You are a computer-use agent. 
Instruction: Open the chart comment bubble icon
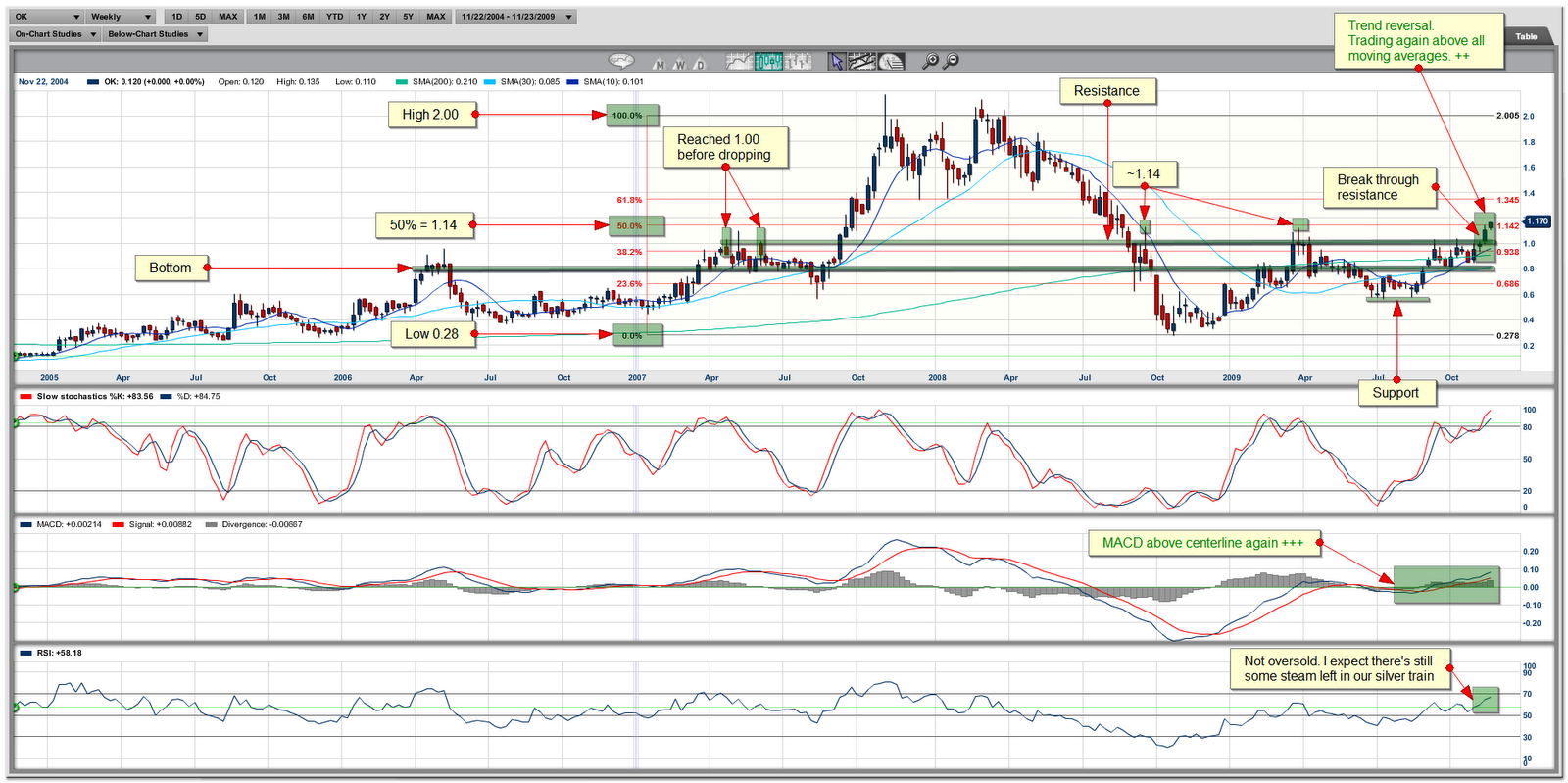[x=621, y=61]
